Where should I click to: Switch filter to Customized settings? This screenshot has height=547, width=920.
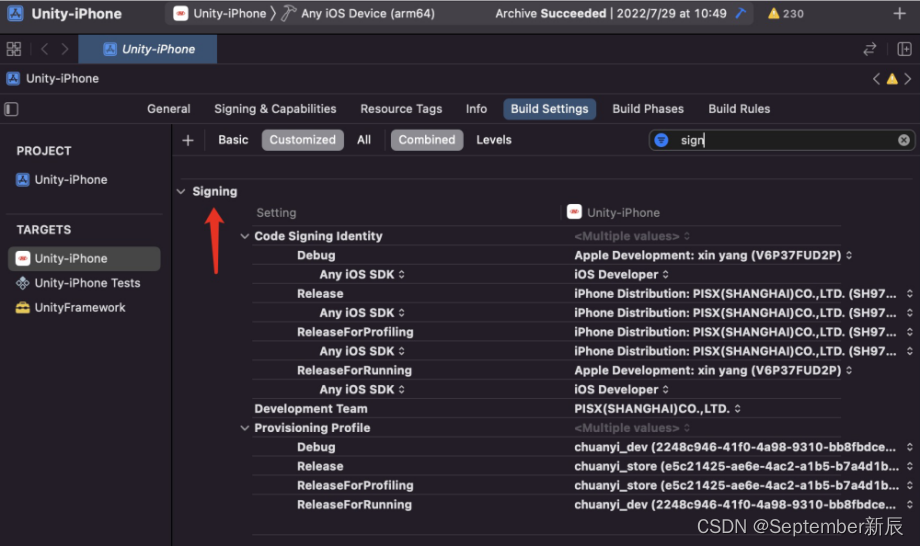[303, 140]
